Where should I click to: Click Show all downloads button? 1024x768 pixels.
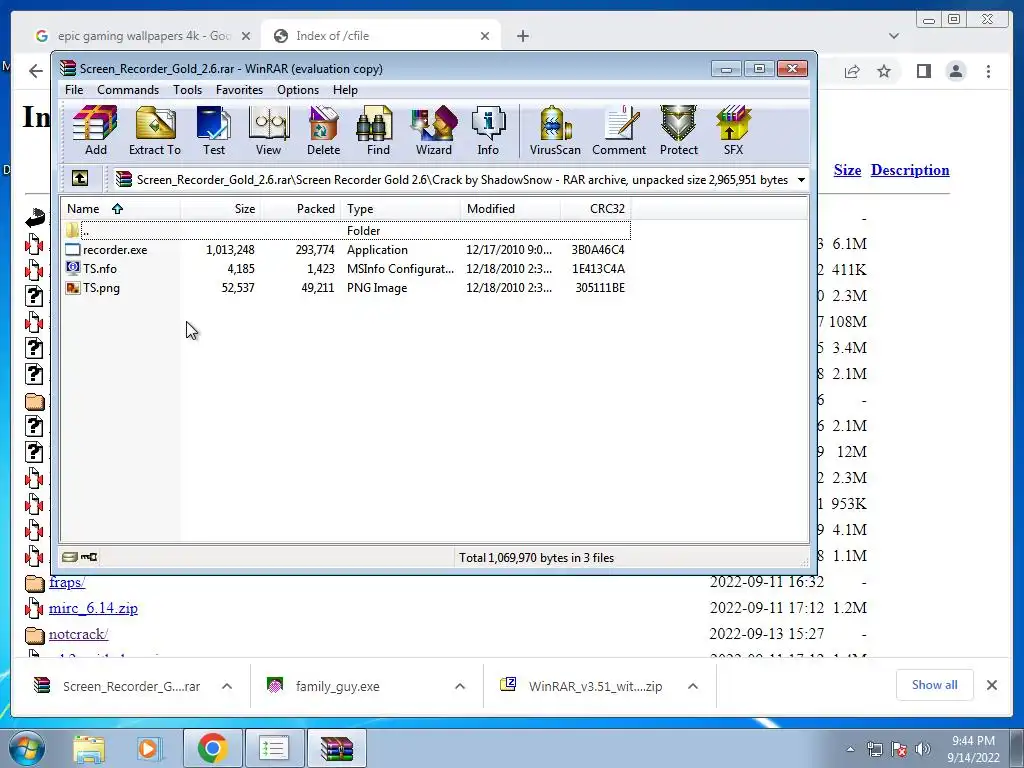click(x=935, y=684)
